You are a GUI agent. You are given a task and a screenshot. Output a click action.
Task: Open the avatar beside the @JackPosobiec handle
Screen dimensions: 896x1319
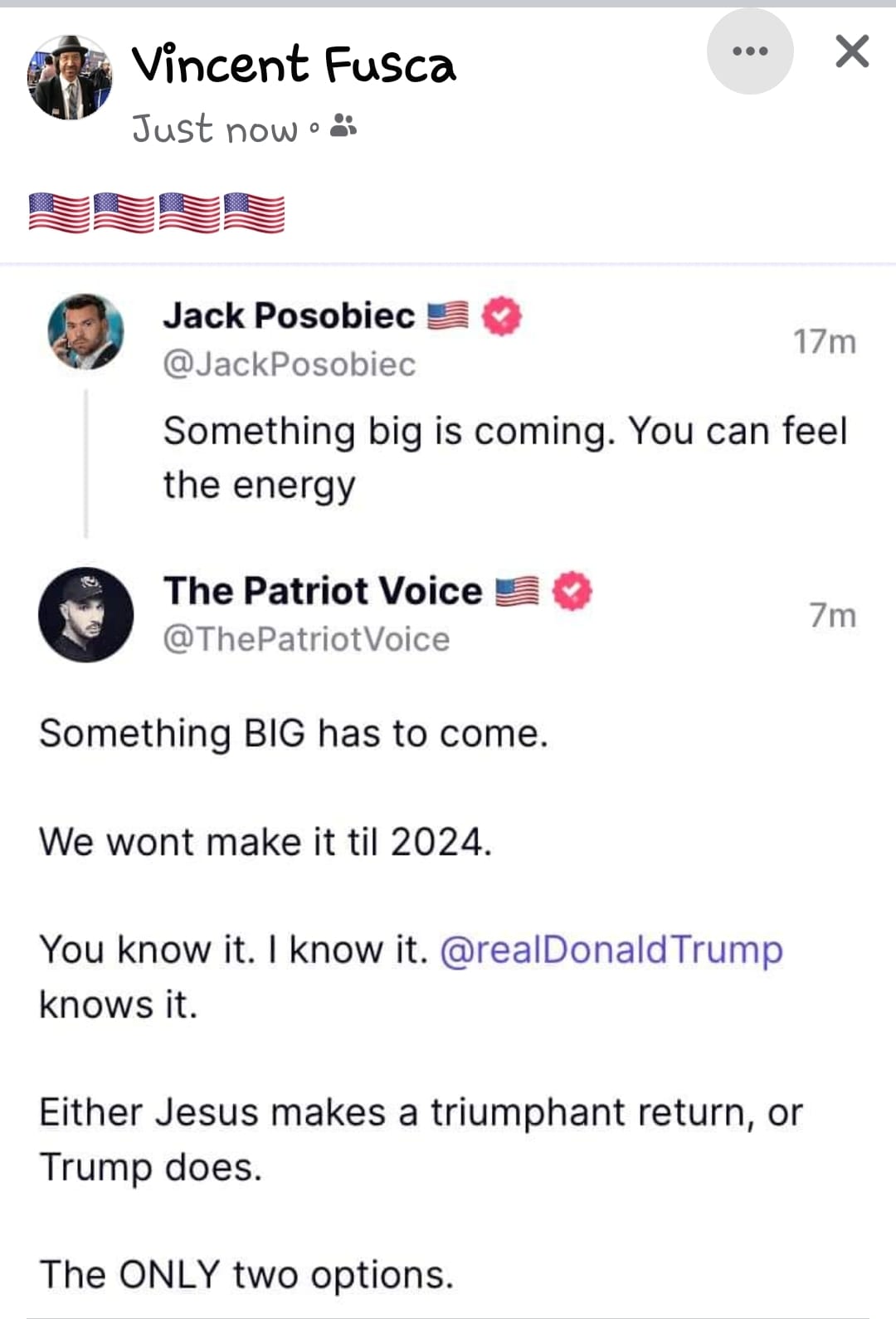point(86,331)
